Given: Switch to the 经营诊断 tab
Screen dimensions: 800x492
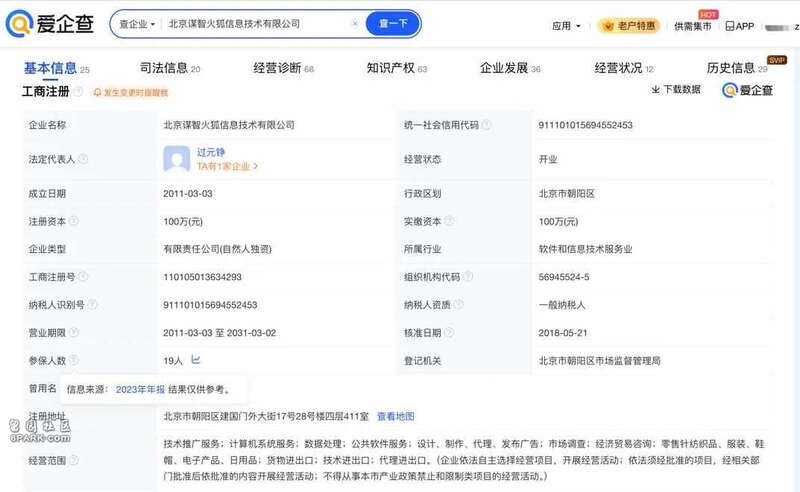Looking at the screenshot, I should [x=284, y=68].
